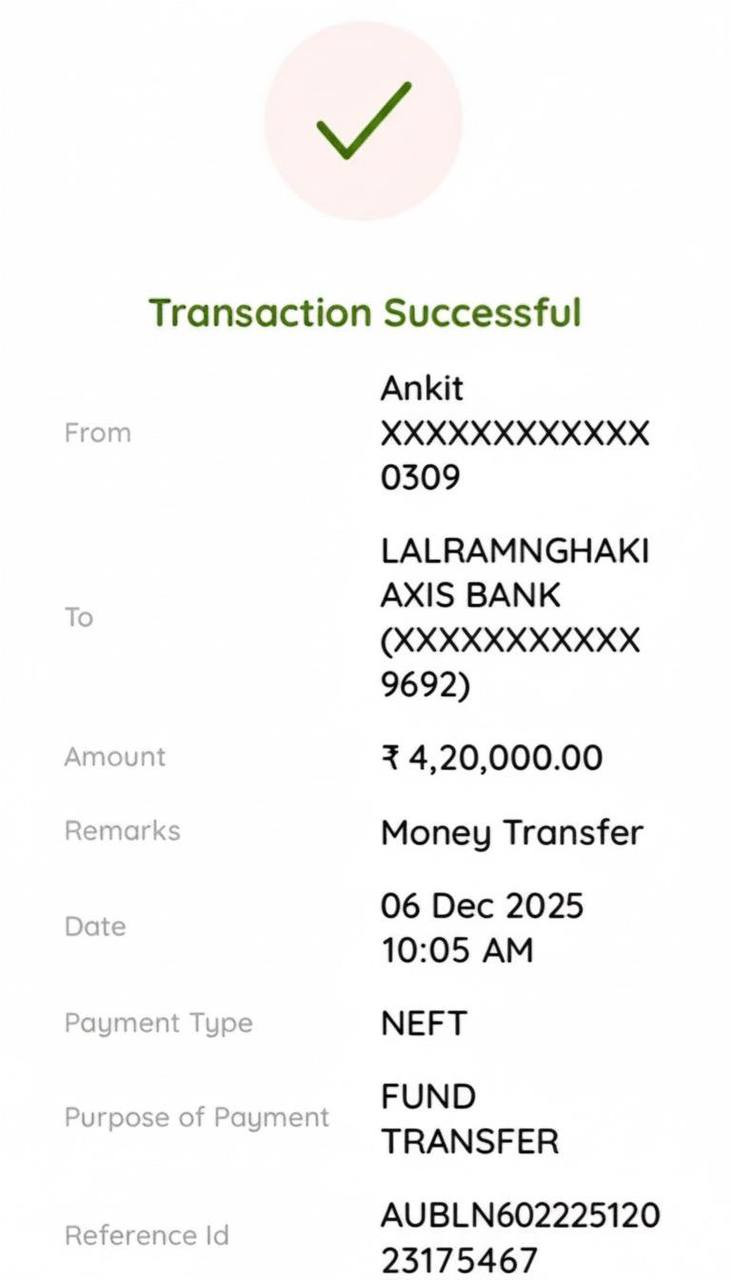731x1280 pixels.
Task: Select the Remarks label
Action: pyautogui.click(x=122, y=831)
